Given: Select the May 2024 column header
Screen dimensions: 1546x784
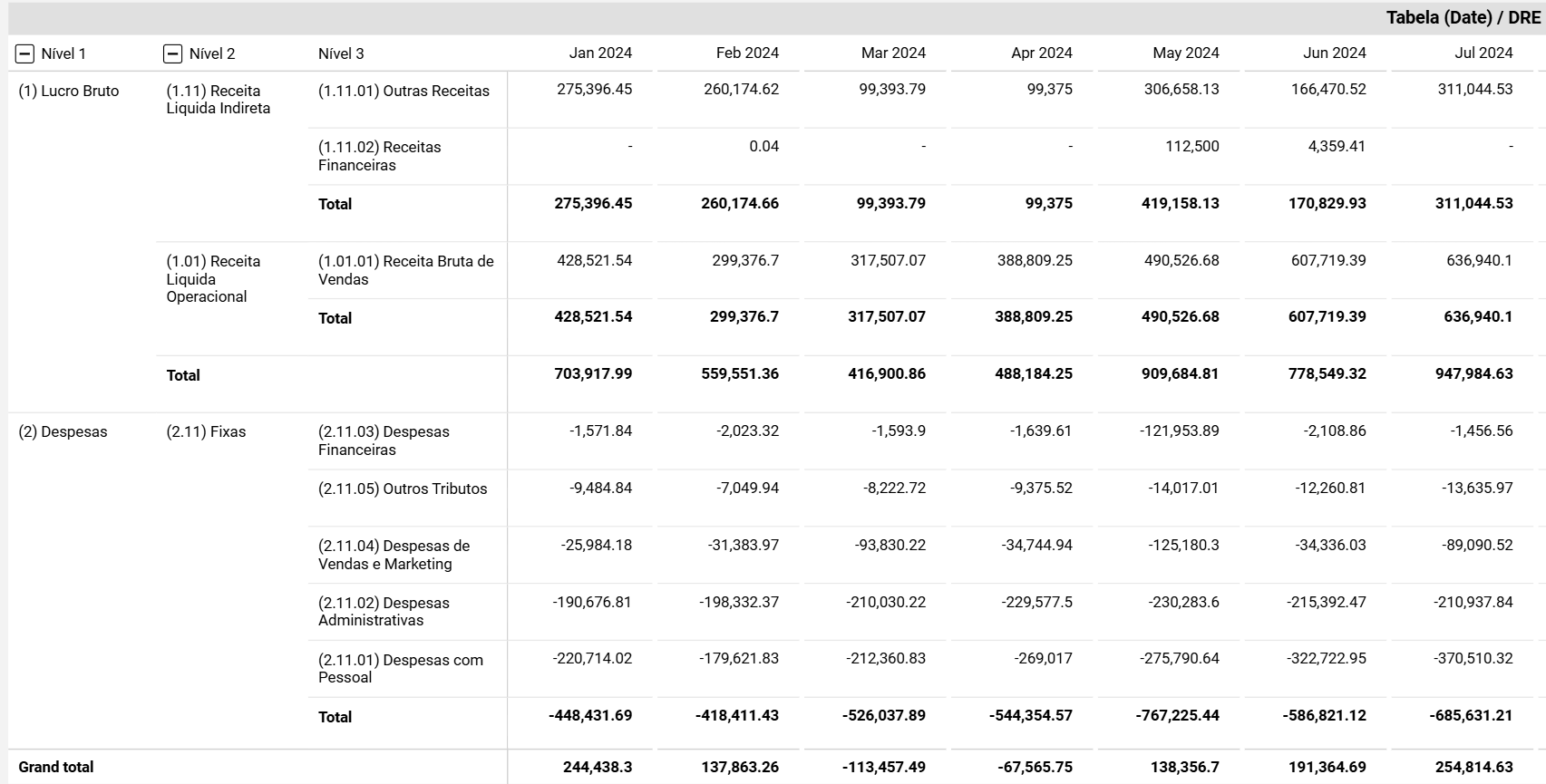Looking at the screenshot, I should pyautogui.click(x=1185, y=53).
